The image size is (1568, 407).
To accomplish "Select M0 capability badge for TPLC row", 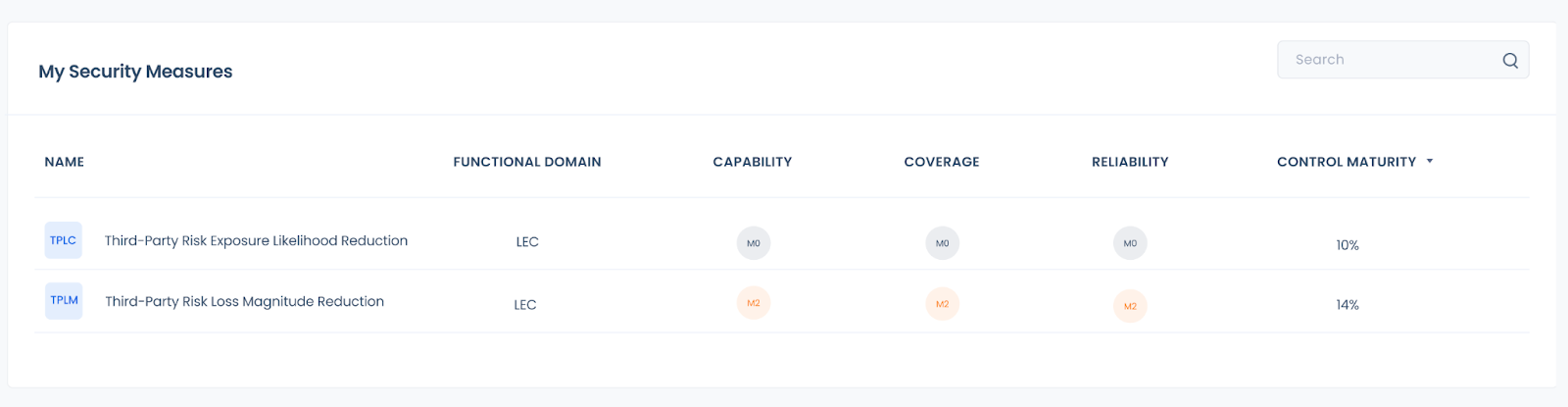I will click(754, 243).
